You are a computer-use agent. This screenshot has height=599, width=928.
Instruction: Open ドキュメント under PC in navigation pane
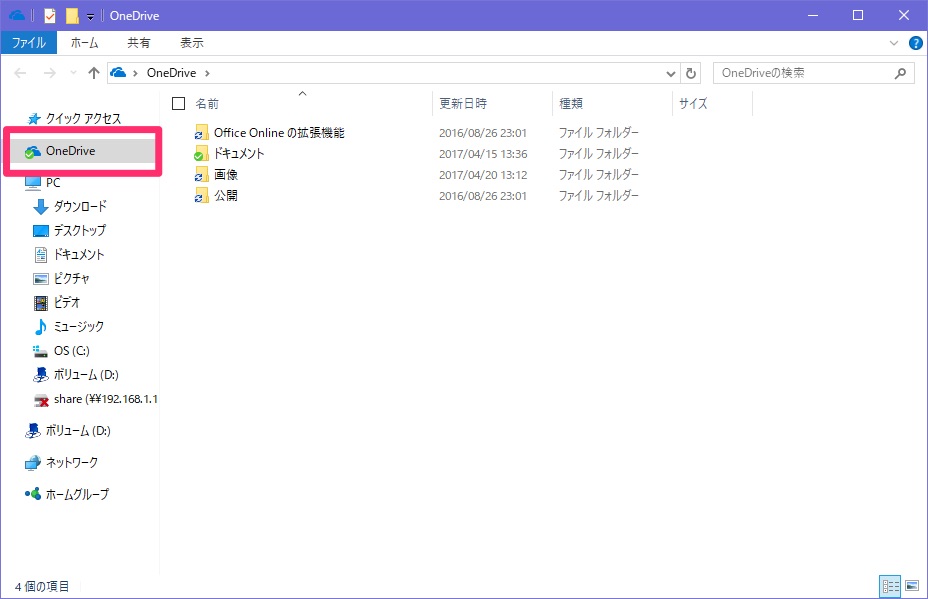pos(79,255)
